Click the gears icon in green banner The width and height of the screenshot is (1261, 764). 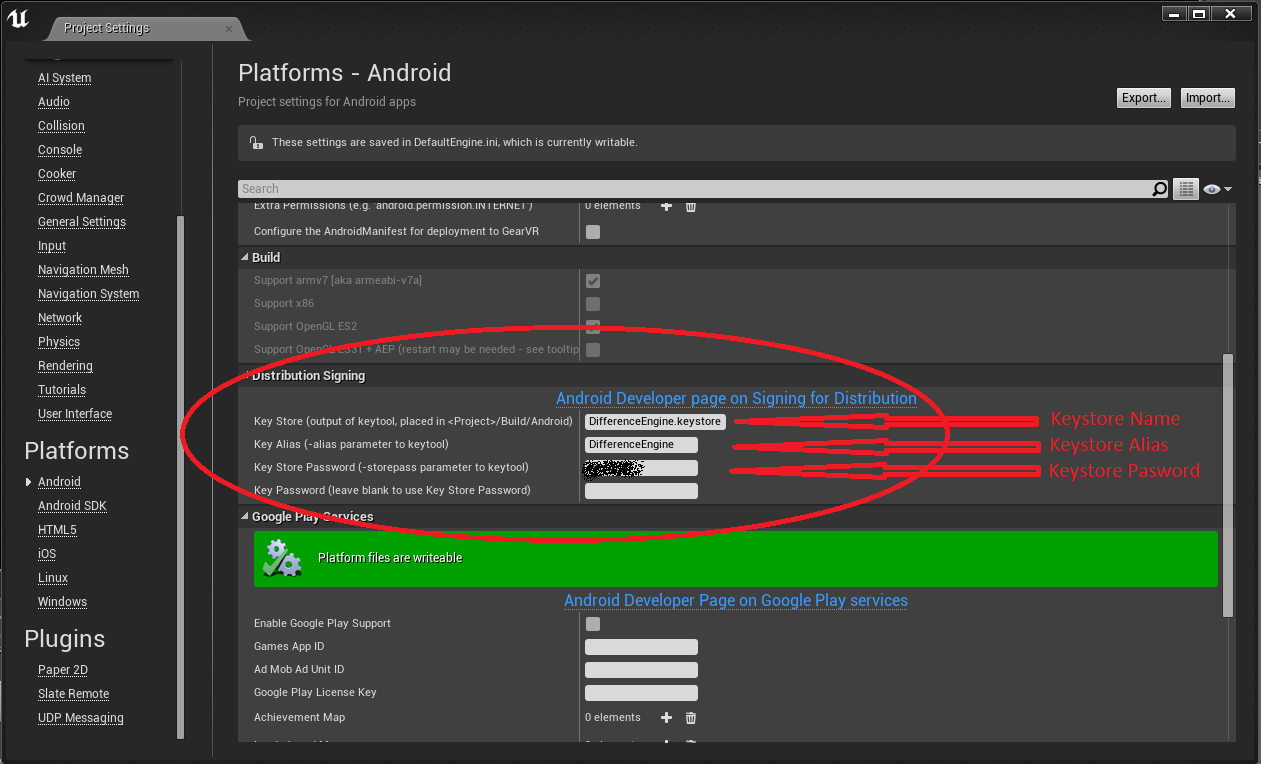pos(281,558)
